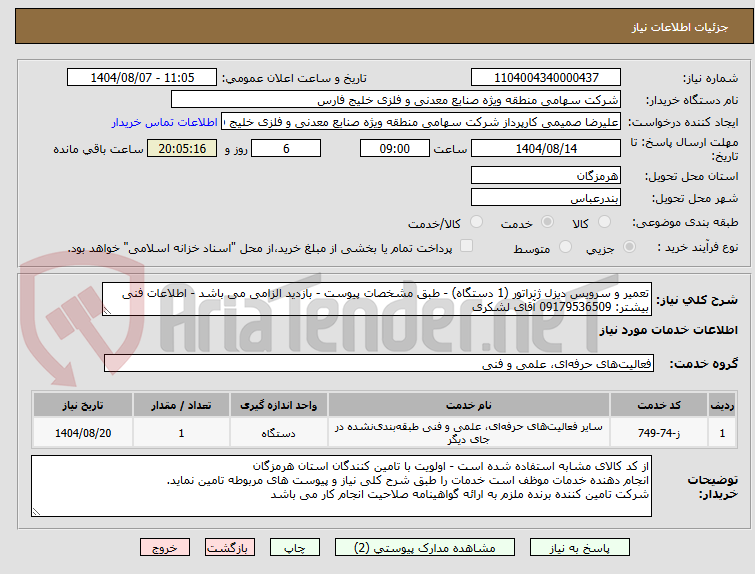Click the شماره نیاز field 1104004340000437
The image size is (755, 574).
click(x=546, y=78)
